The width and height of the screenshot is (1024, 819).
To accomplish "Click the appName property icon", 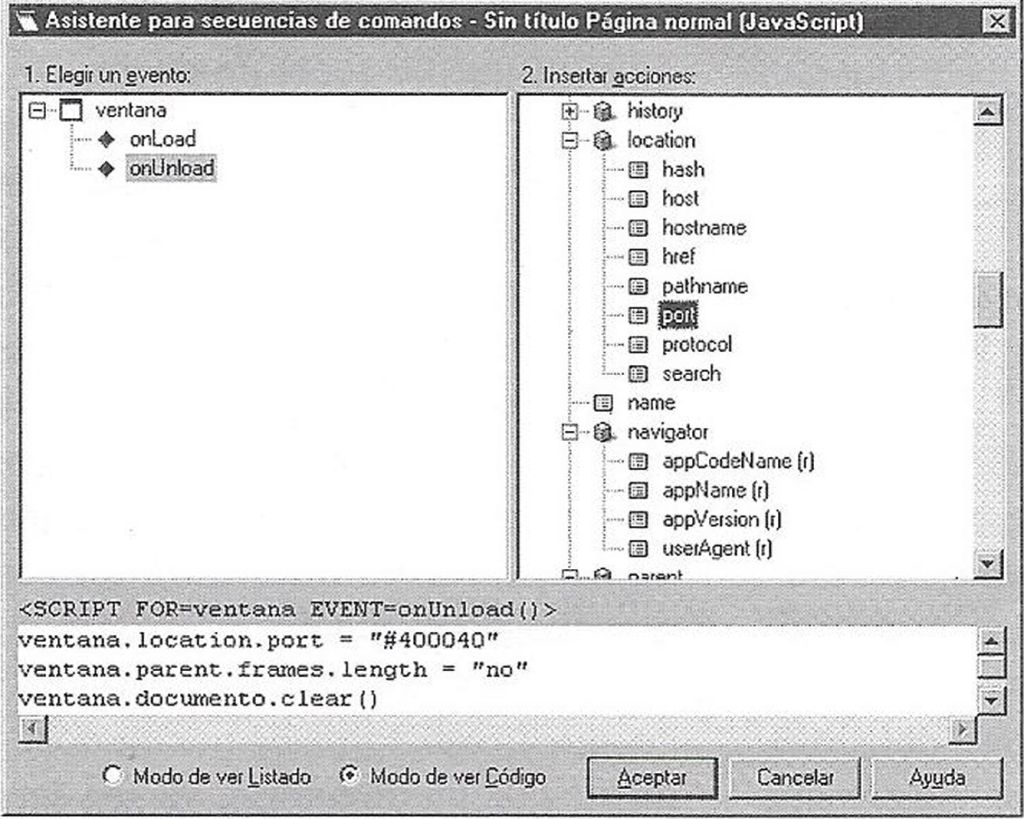I will point(638,490).
